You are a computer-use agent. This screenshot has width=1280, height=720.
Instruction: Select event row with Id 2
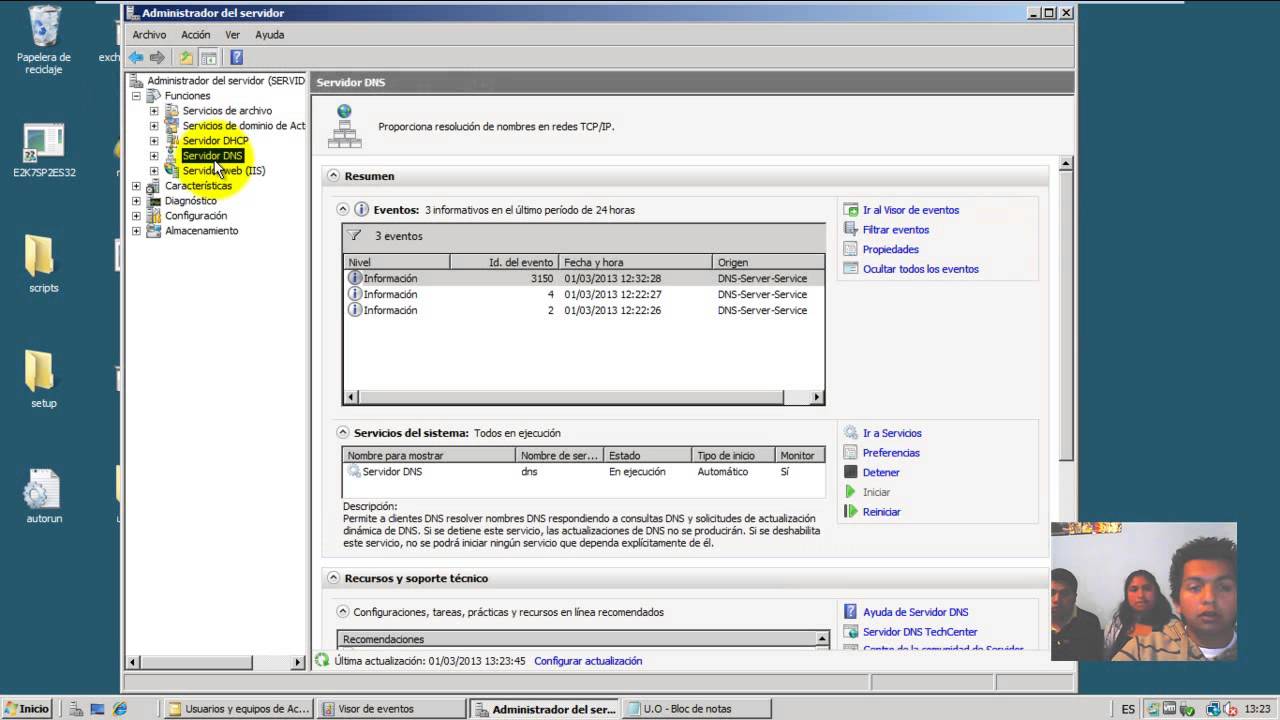tap(584, 310)
